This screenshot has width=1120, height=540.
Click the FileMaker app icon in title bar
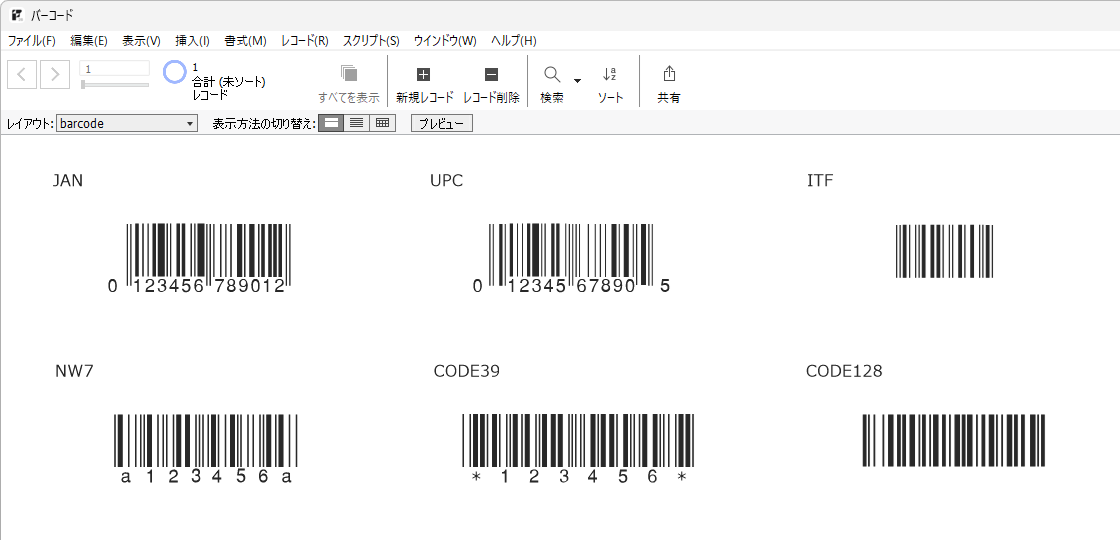pyautogui.click(x=18, y=15)
